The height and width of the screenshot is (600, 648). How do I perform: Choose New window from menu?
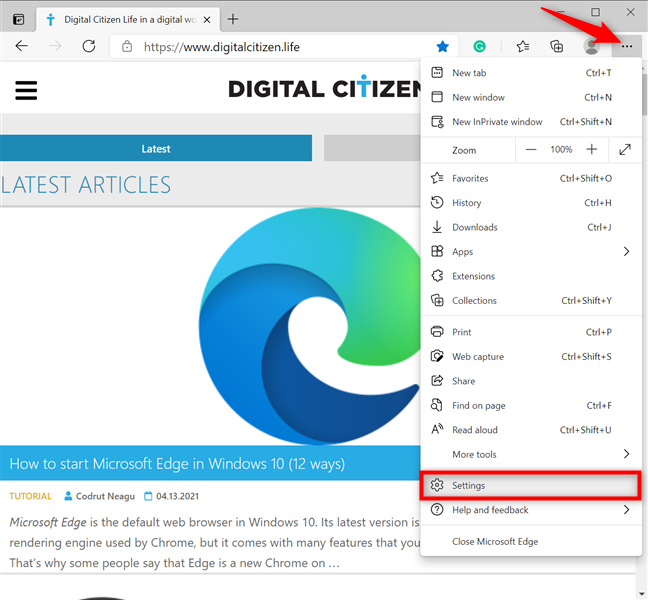[531, 97]
